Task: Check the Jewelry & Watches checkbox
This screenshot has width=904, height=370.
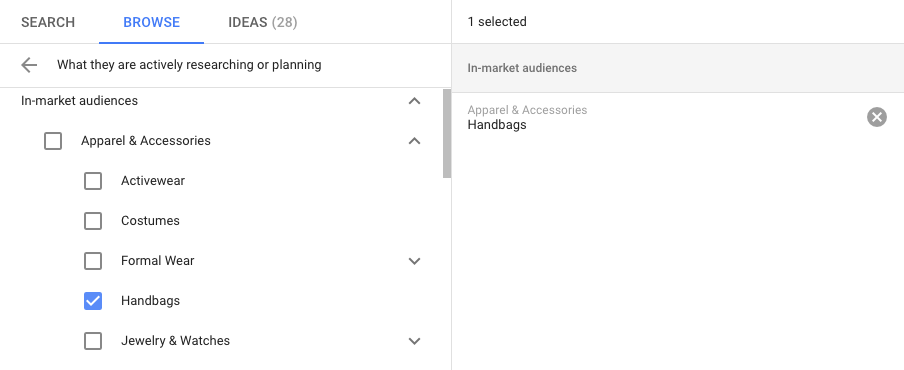Action: coord(93,341)
